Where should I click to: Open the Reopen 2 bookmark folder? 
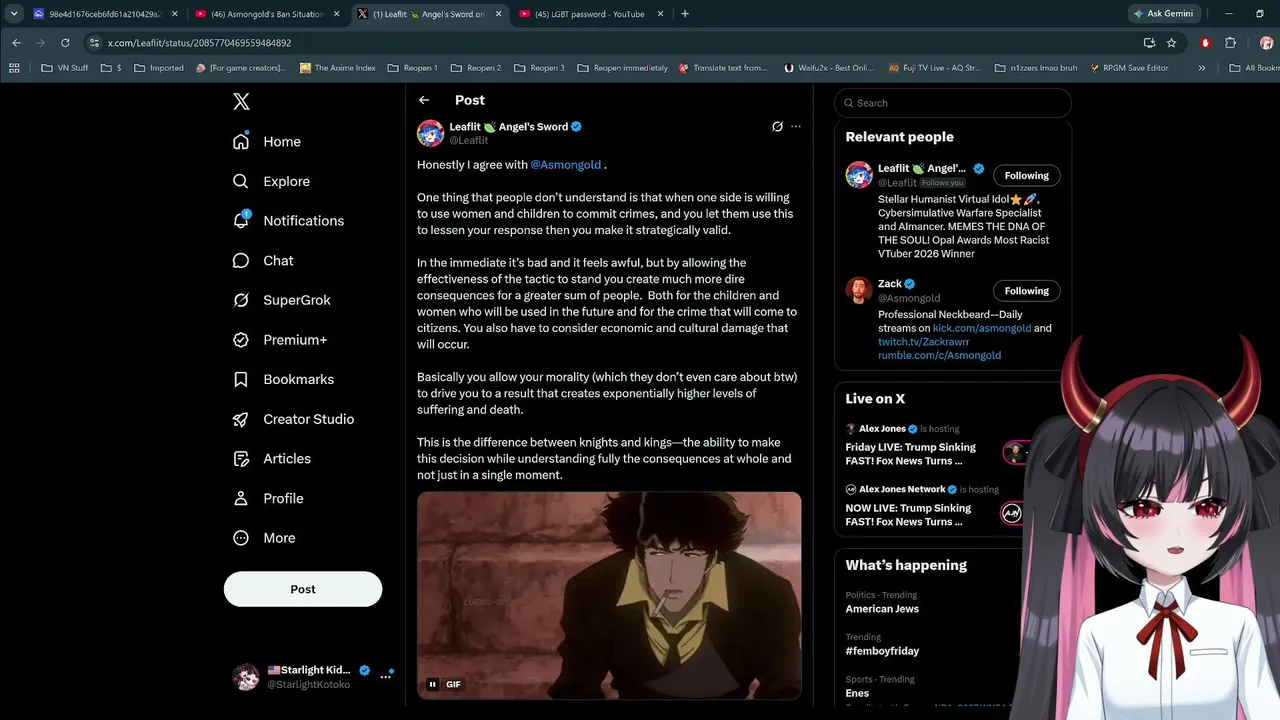(x=476, y=68)
